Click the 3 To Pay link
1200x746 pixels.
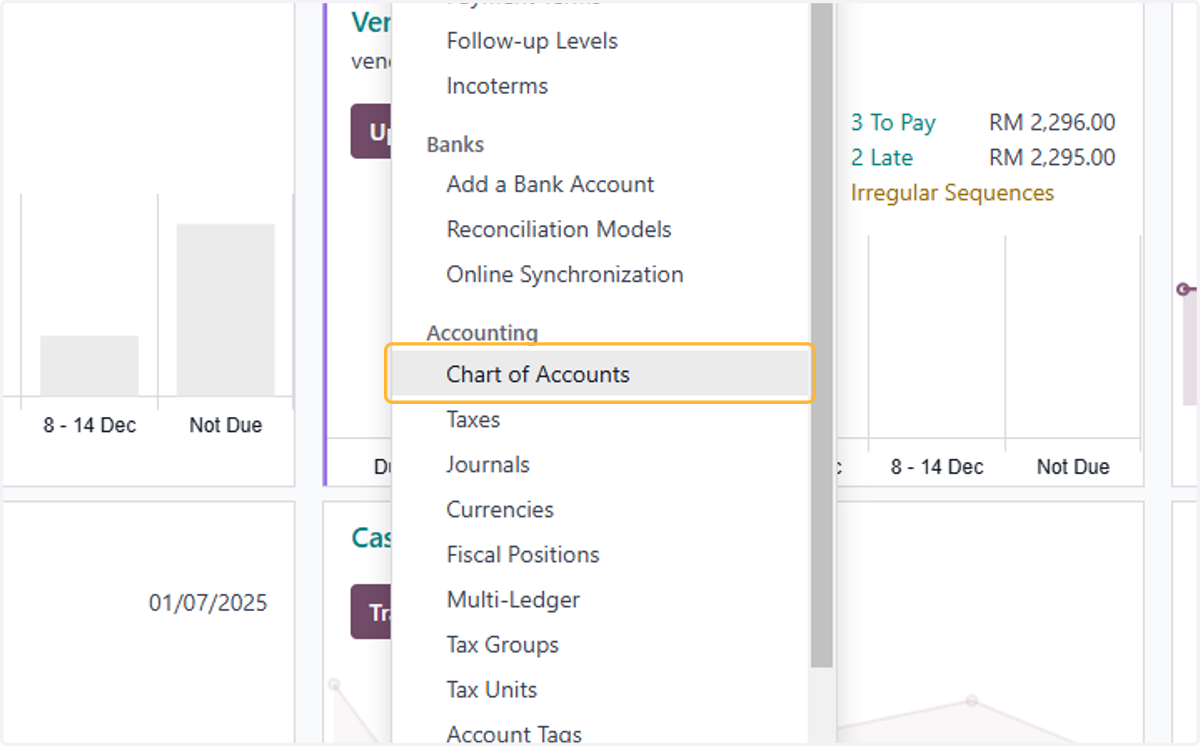click(x=893, y=123)
